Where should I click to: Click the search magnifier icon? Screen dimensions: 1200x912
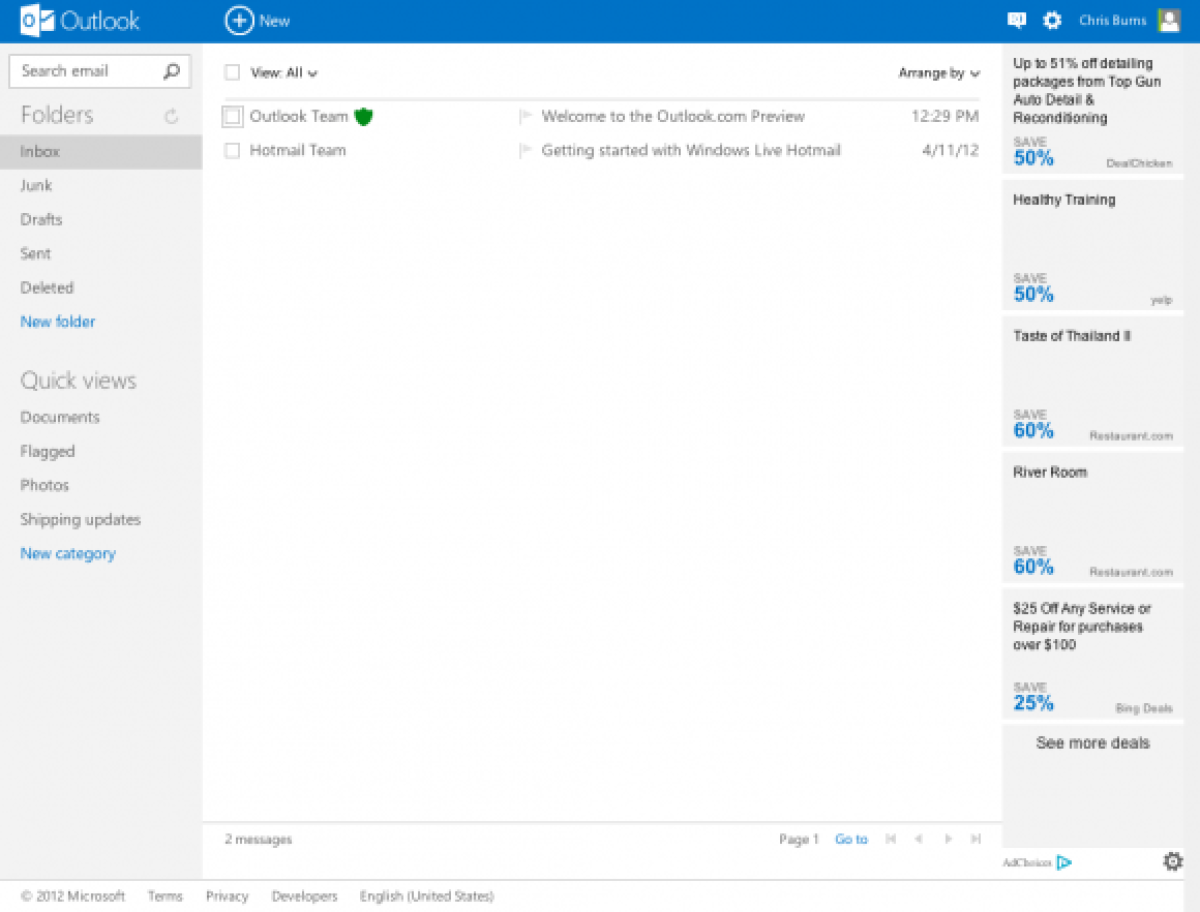(171, 71)
